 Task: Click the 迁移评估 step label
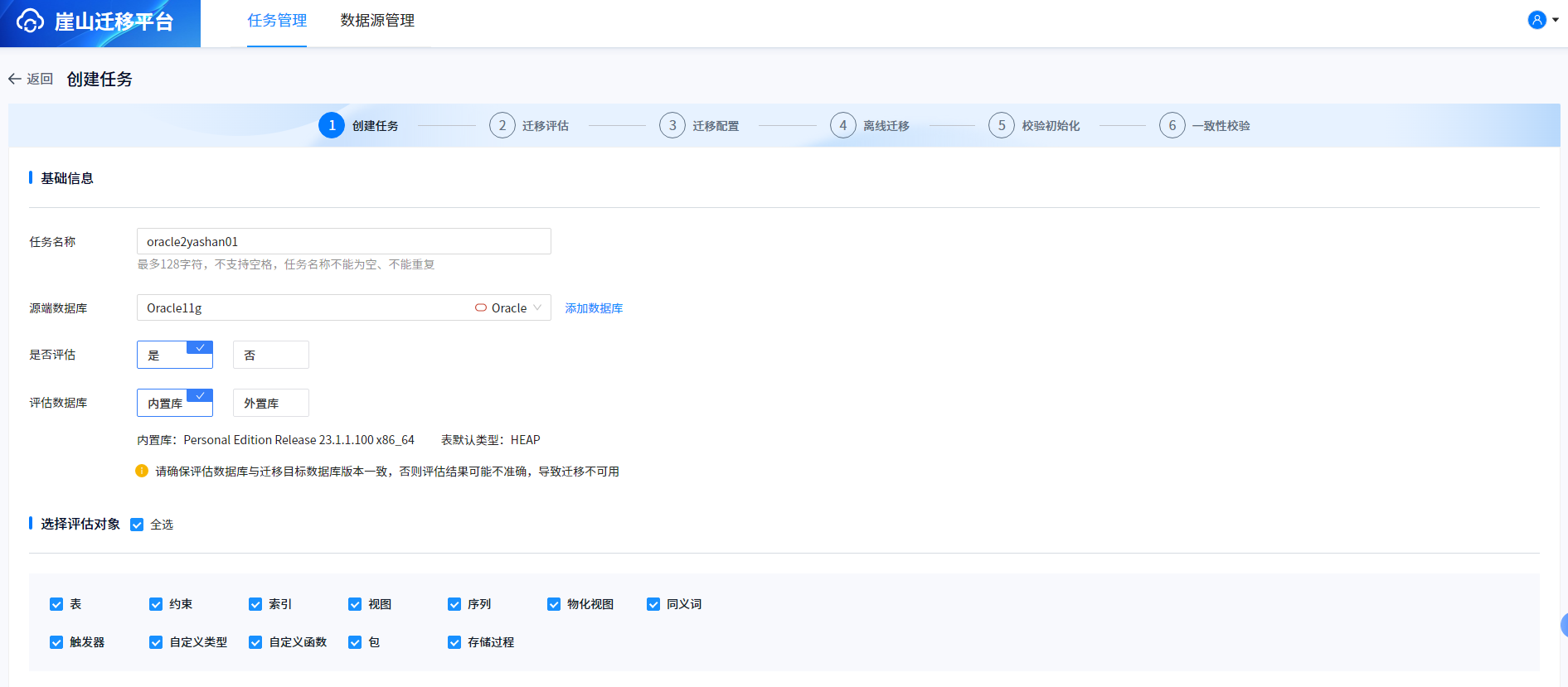[x=546, y=126]
